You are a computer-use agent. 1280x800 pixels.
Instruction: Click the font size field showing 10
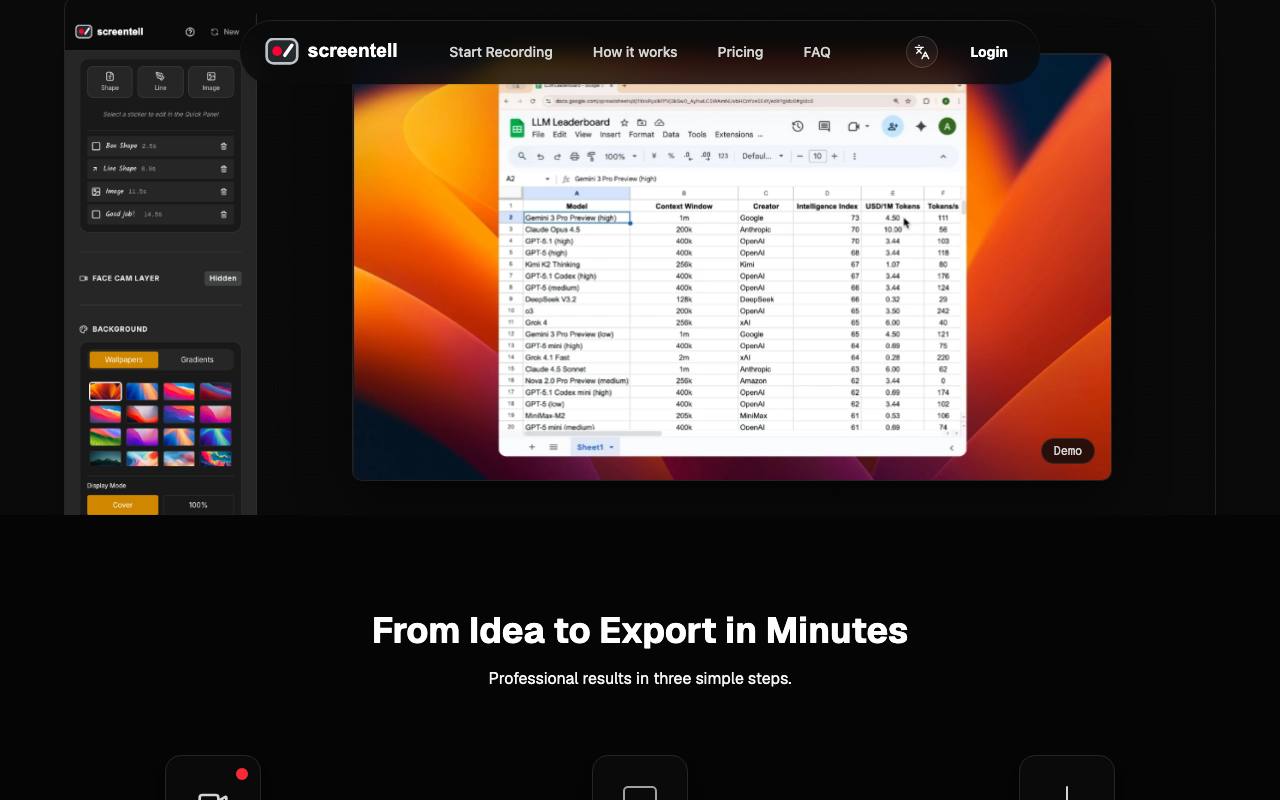(818, 156)
